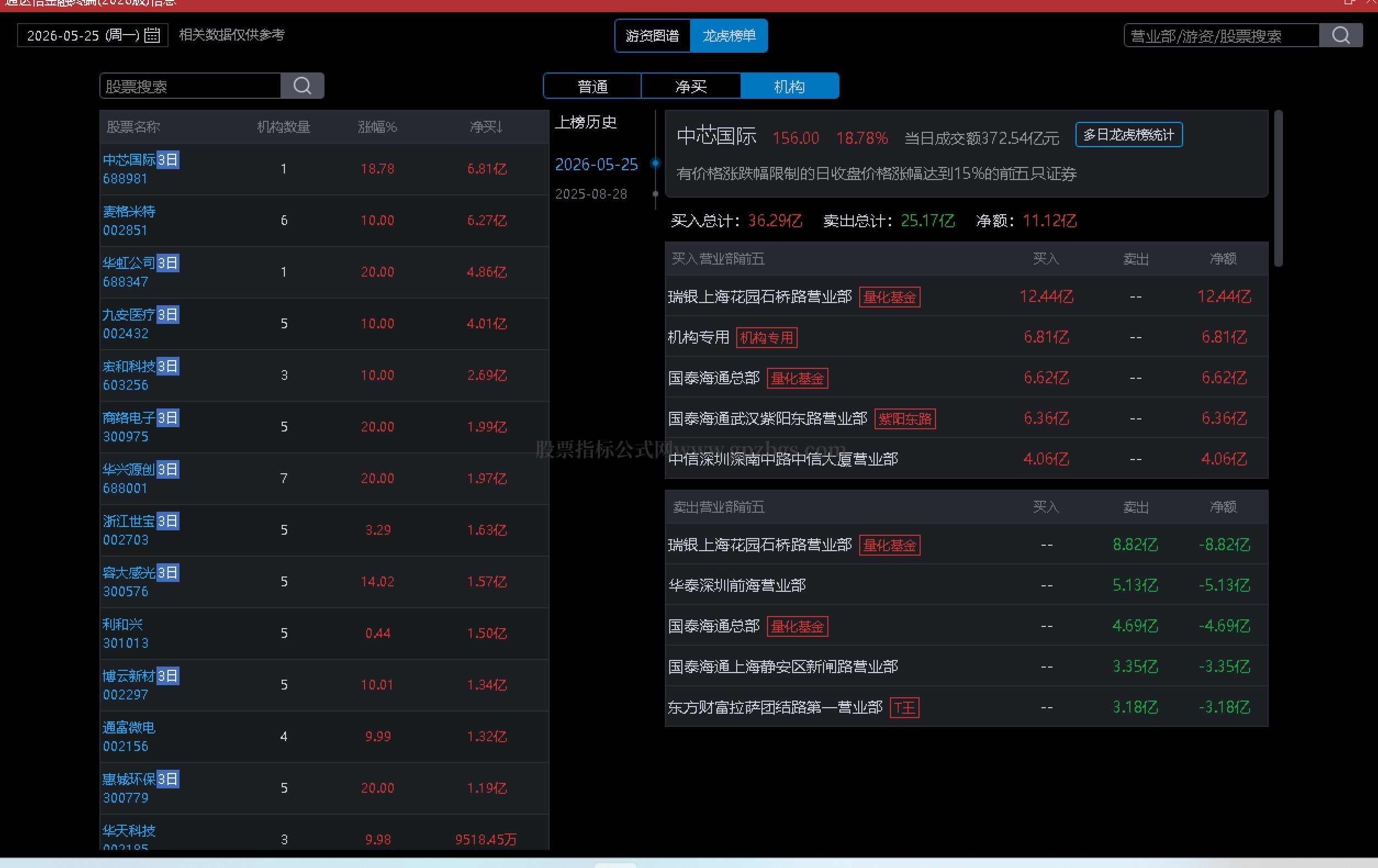Click the 股票搜索 input field
Screen dimensions: 1378x868
[191, 86]
